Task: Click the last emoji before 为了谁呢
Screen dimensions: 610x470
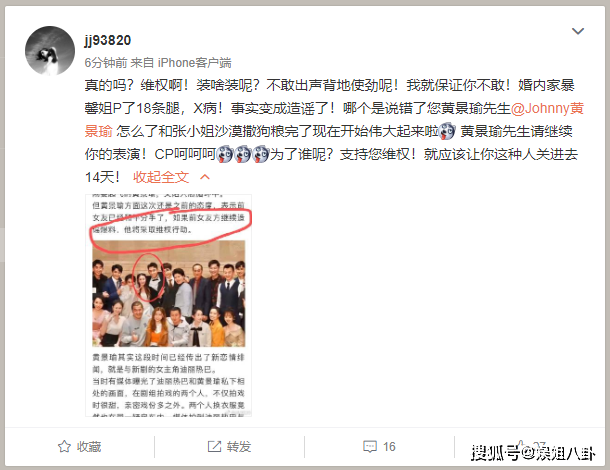Action: 261,154
